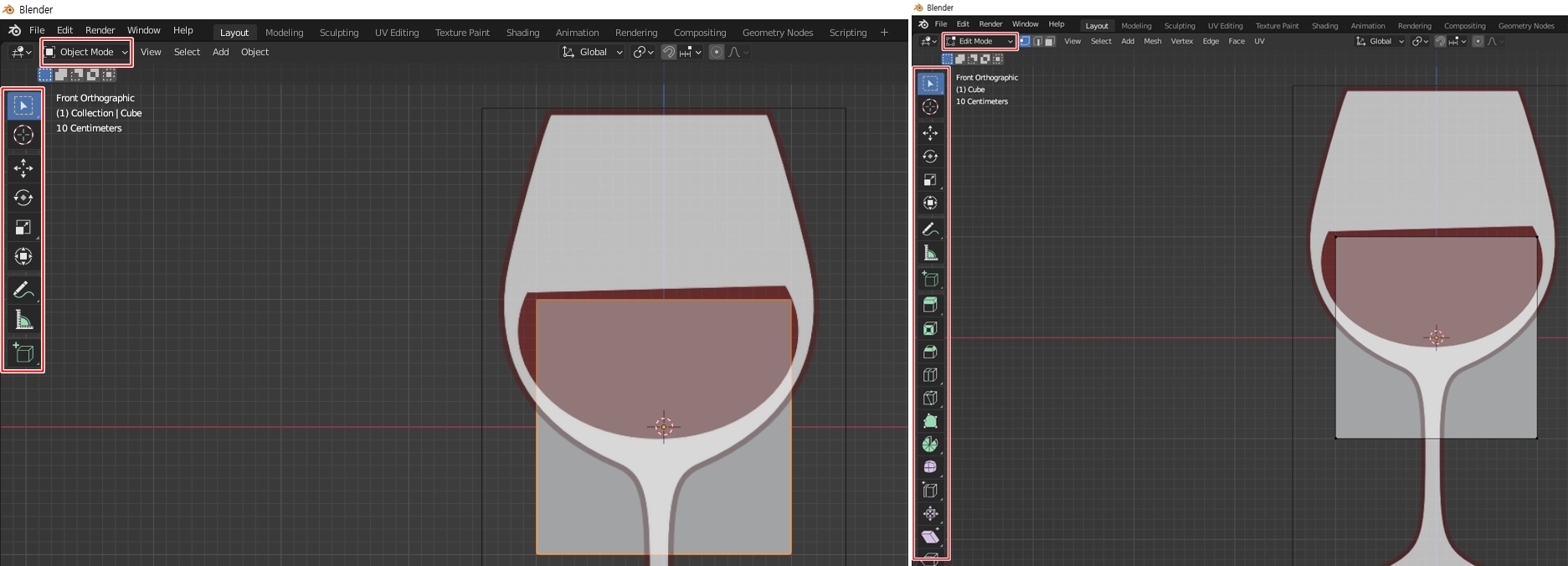Pick the Measure tool in Object Mode toolbar

click(x=23, y=321)
